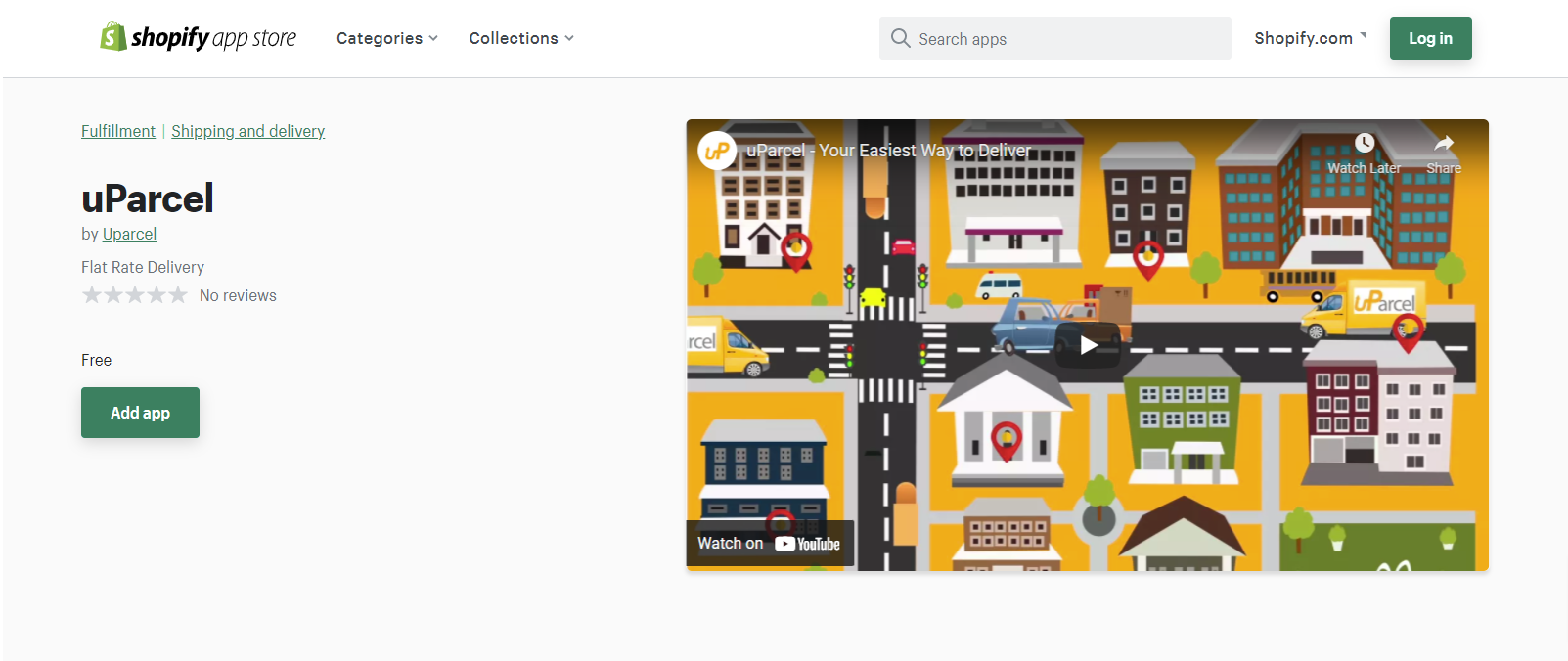Screen dimensions: 1568x661
Task: Click the video title text
Action: (888, 151)
